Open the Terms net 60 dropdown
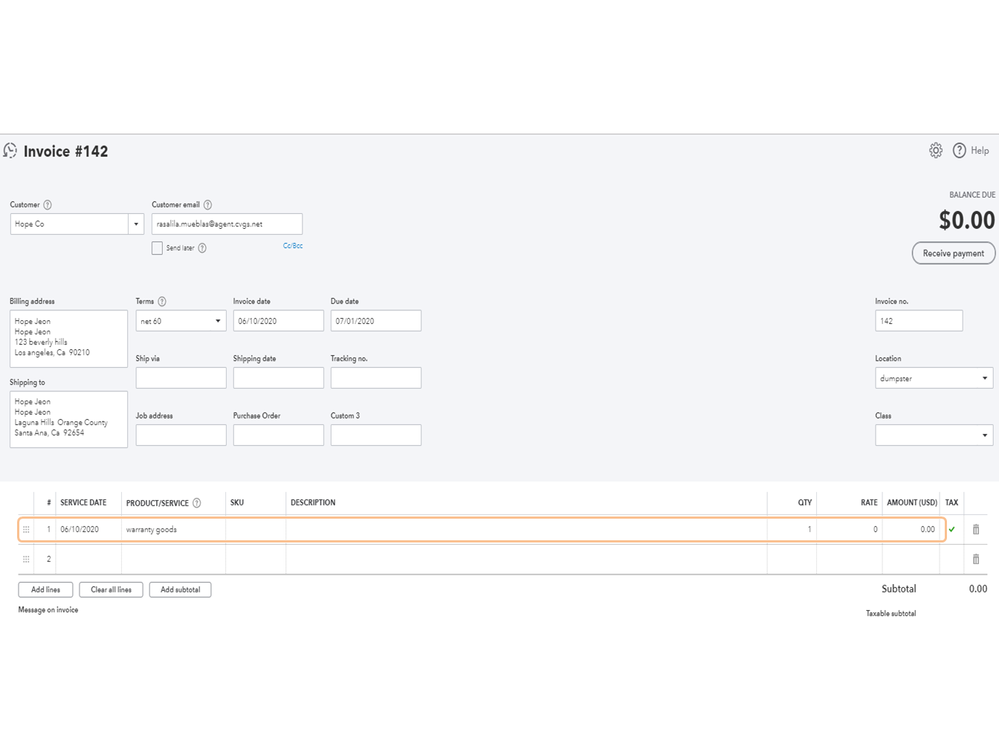Viewport: 999px width, 749px height. pyautogui.click(x=218, y=321)
